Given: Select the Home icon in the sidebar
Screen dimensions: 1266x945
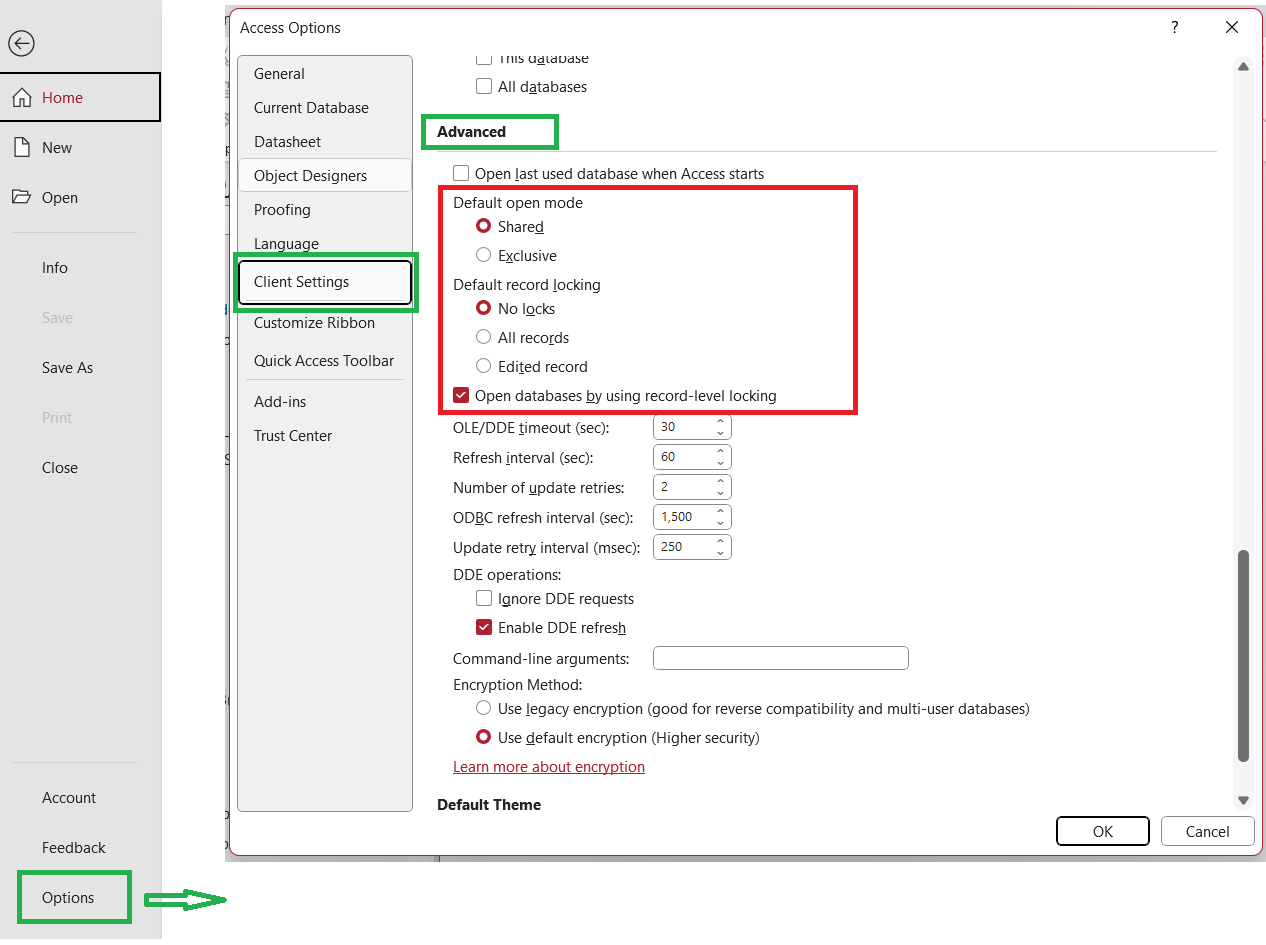Looking at the screenshot, I should 60,97.
